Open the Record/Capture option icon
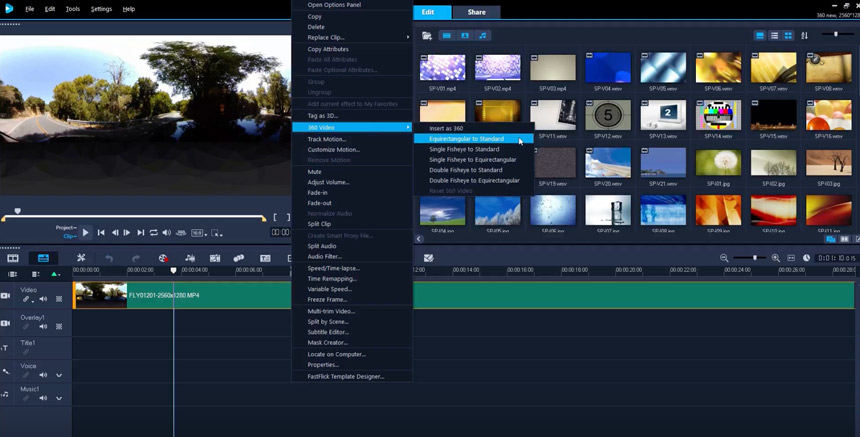The width and height of the screenshot is (860, 437). pos(162,258)
